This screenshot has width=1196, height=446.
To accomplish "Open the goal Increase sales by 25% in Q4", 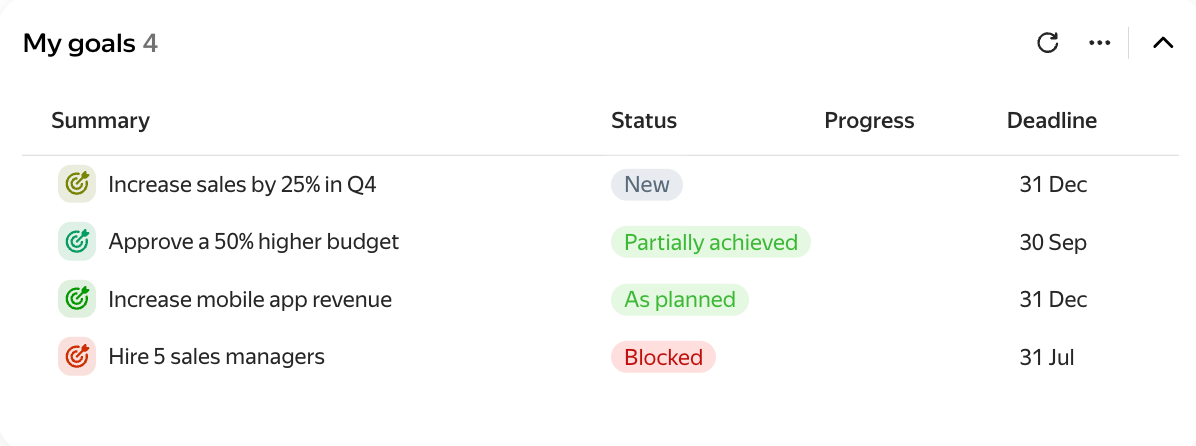I will [243, 184].
